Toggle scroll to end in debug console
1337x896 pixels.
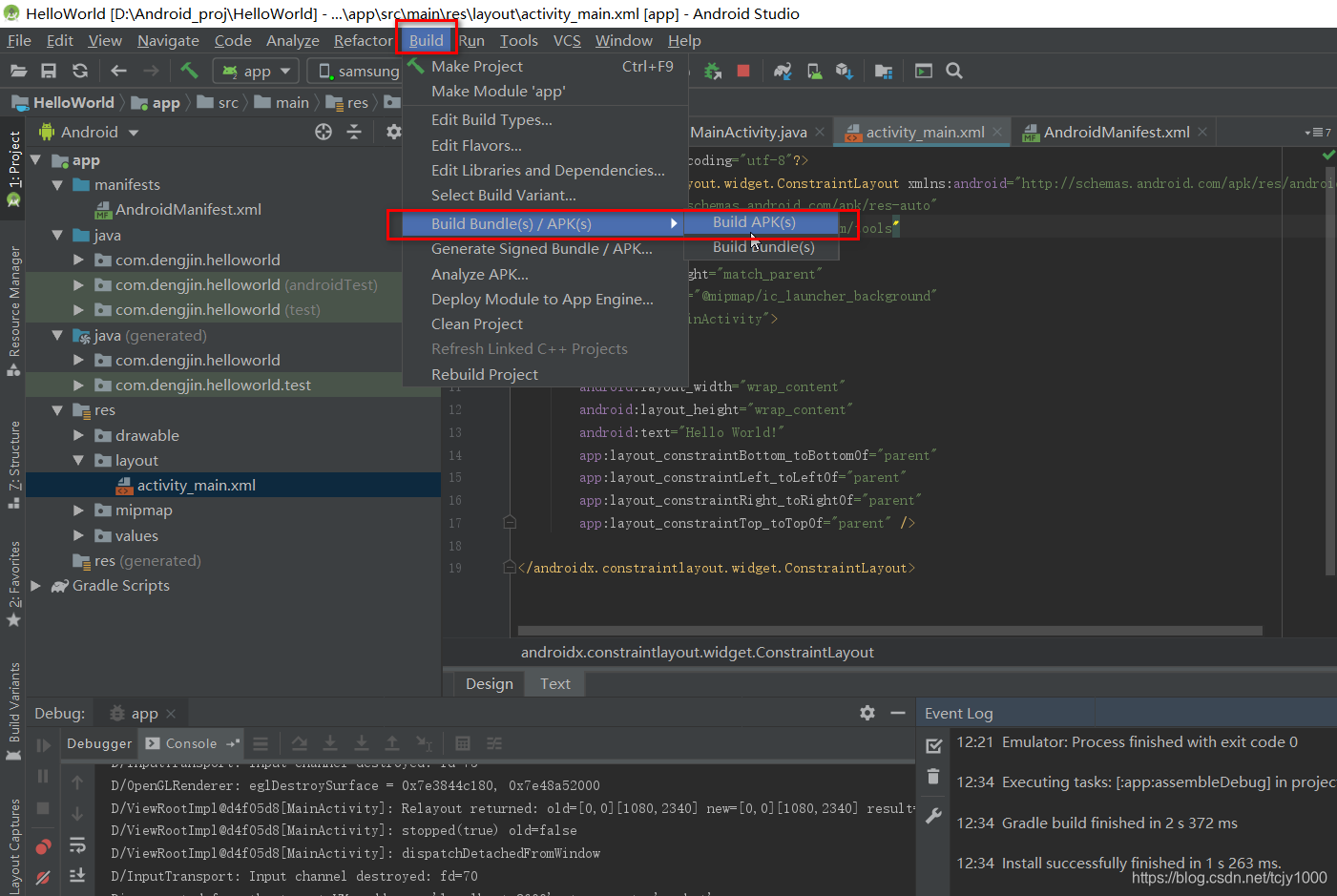tap(78, 875)
